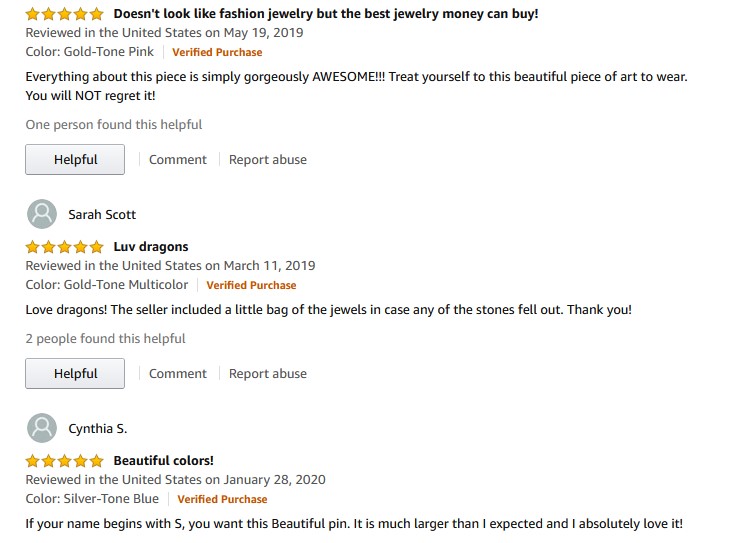Mark Sarah Scott's review as Helpful
Image resolution: width=748 pixels, height=543 pixels.
click(75, 374)
